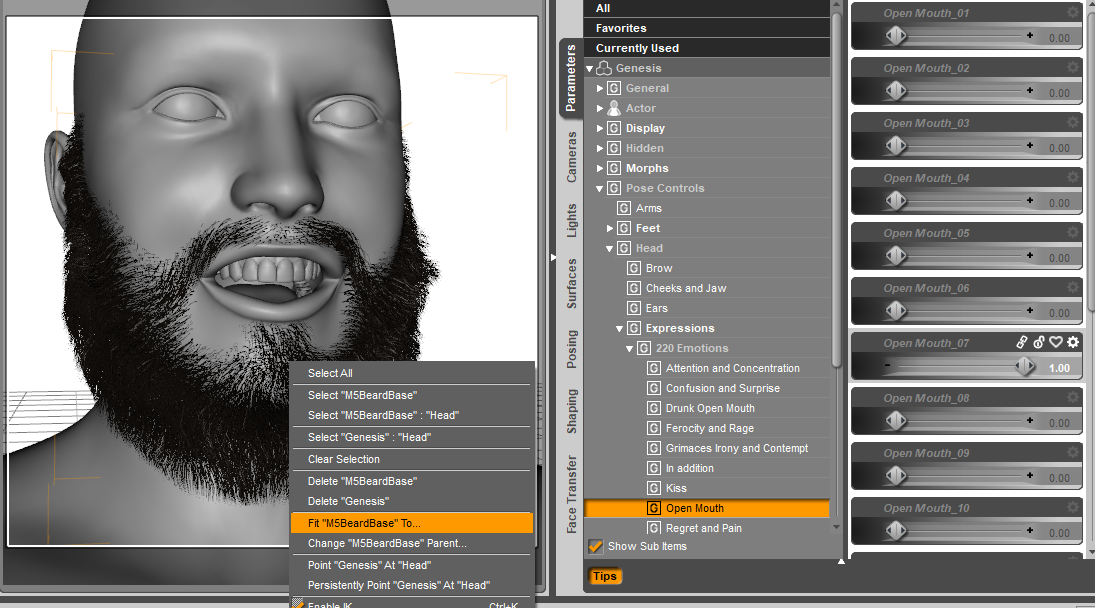Click minus end of Open Mouth_07 slider

[888, 365]
